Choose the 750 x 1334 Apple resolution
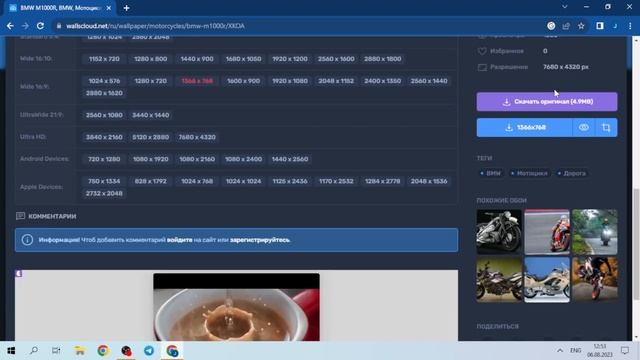The height and width of the screenshot is (360, 640). [x=104, y=181]
